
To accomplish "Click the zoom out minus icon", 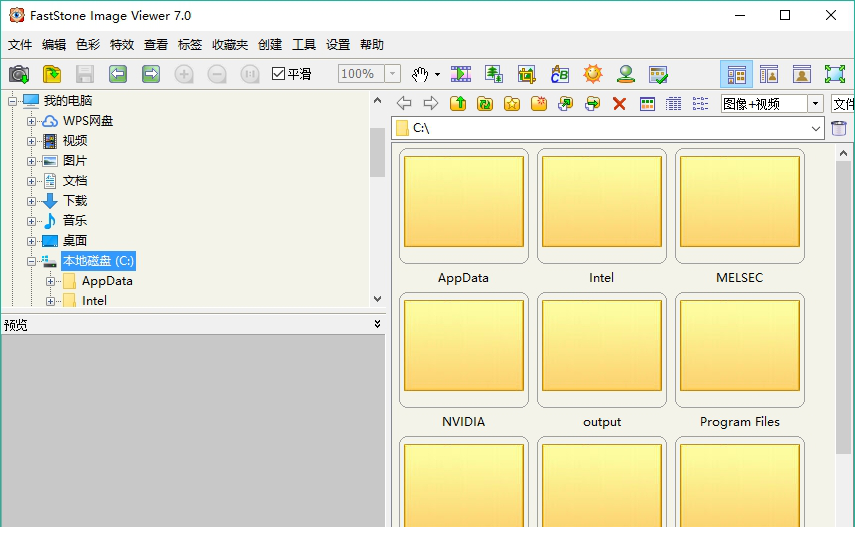I will click(217, 74).
